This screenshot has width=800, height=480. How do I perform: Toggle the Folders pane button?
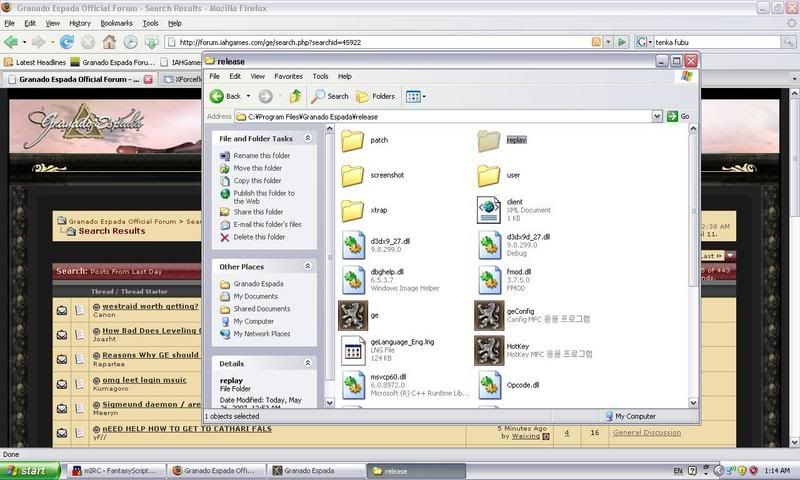click(376, 96)
